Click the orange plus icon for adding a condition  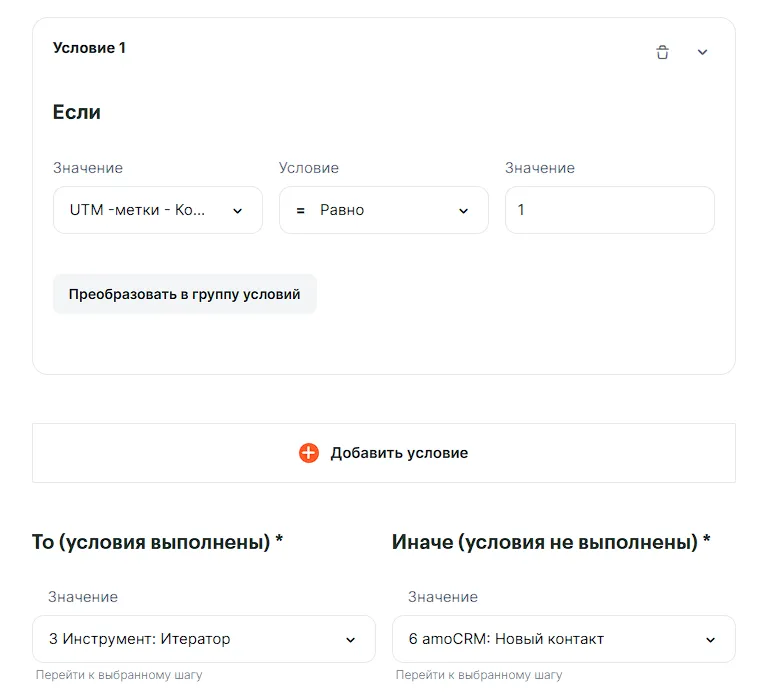pos(309,453)
